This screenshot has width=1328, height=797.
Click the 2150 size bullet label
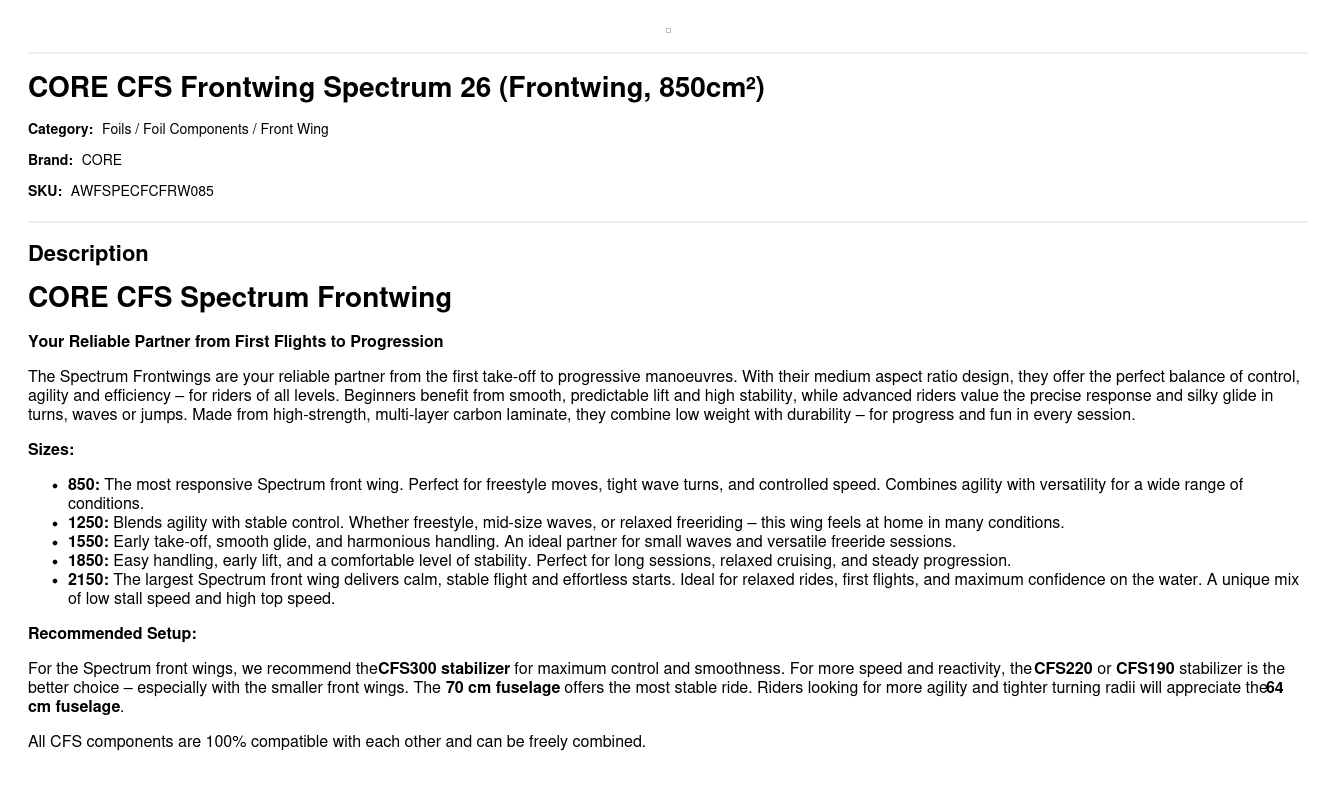pos(88,580)
